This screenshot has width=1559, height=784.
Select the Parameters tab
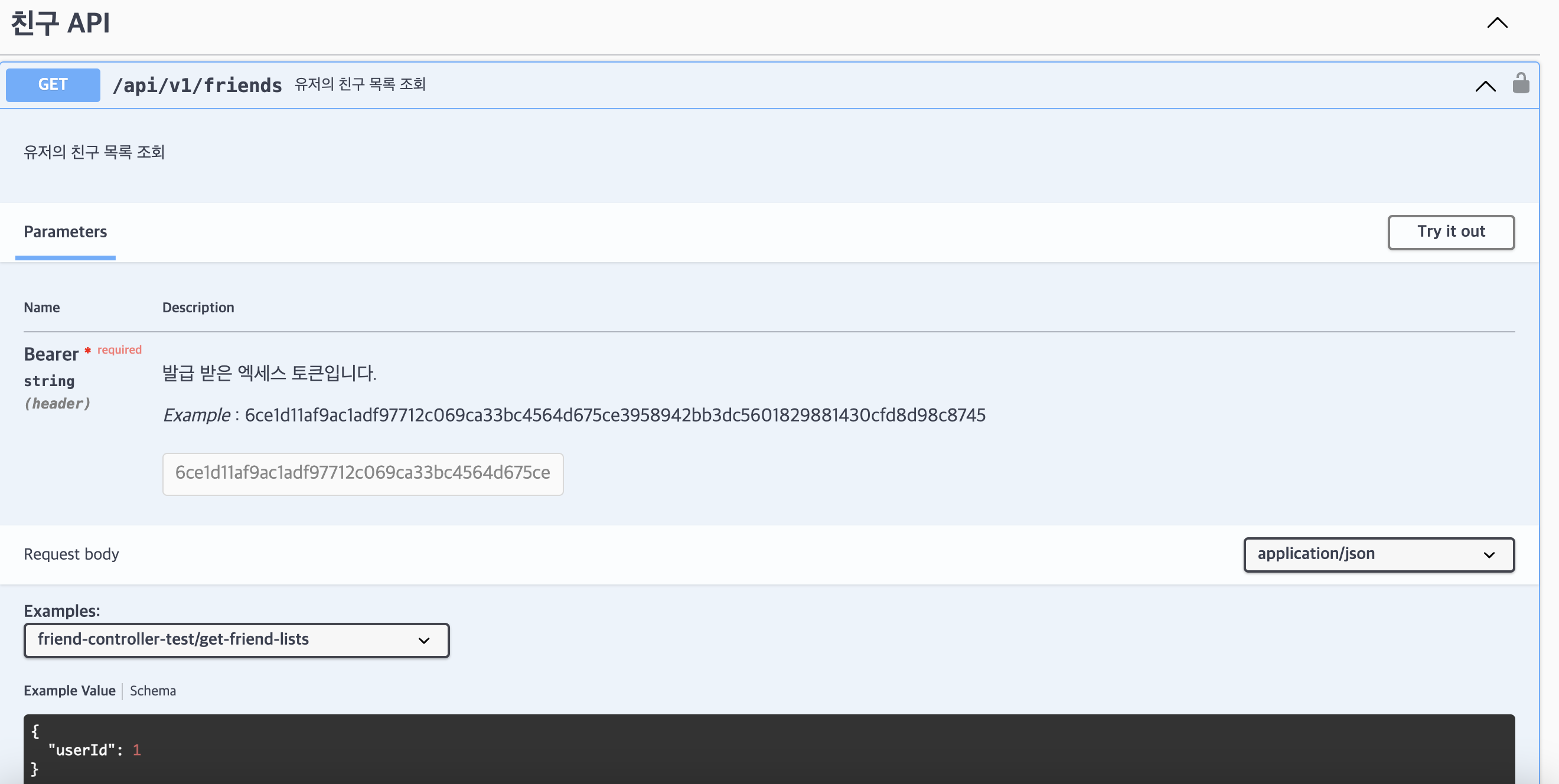(66, 231)
